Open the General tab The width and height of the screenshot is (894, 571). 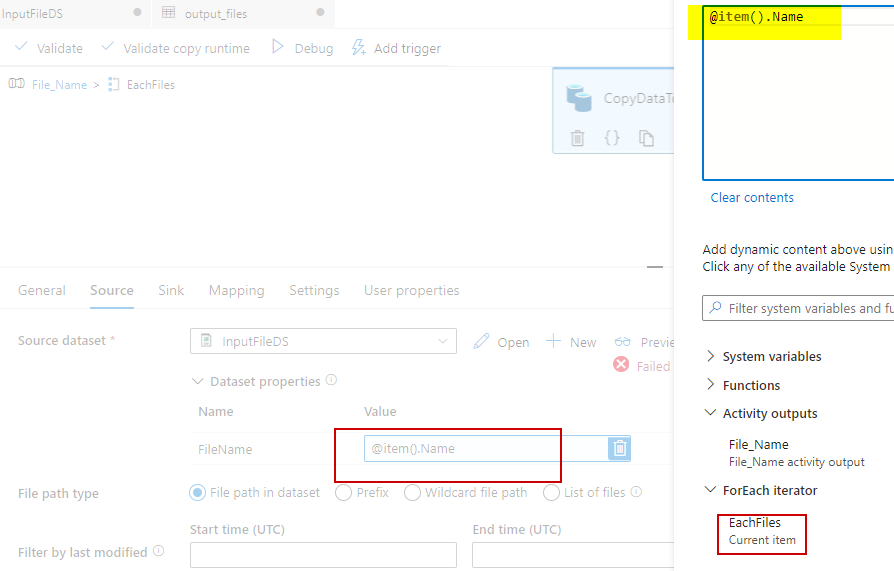pos(42,290)
